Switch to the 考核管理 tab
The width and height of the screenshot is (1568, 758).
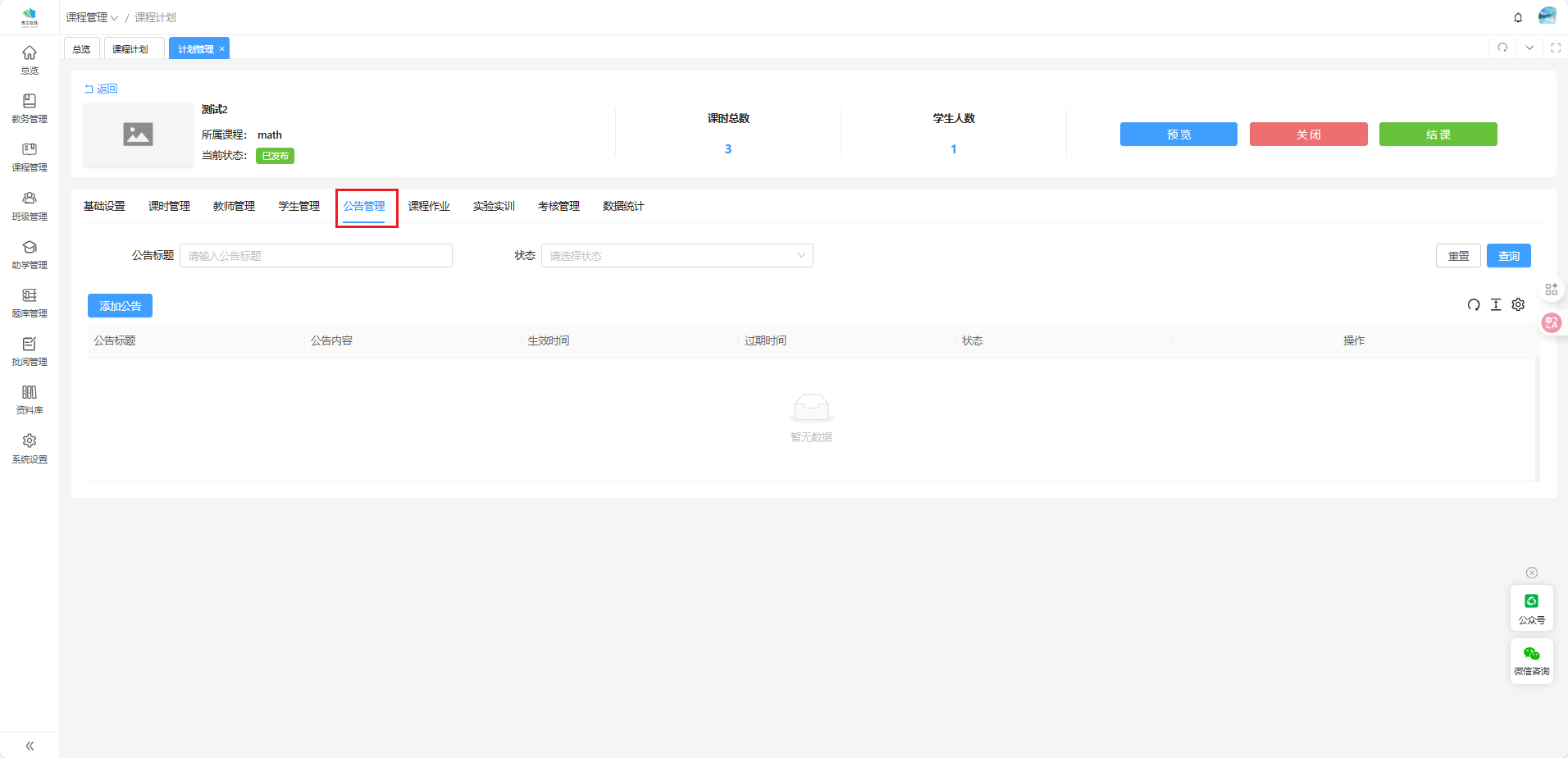[x=558, y=206]
